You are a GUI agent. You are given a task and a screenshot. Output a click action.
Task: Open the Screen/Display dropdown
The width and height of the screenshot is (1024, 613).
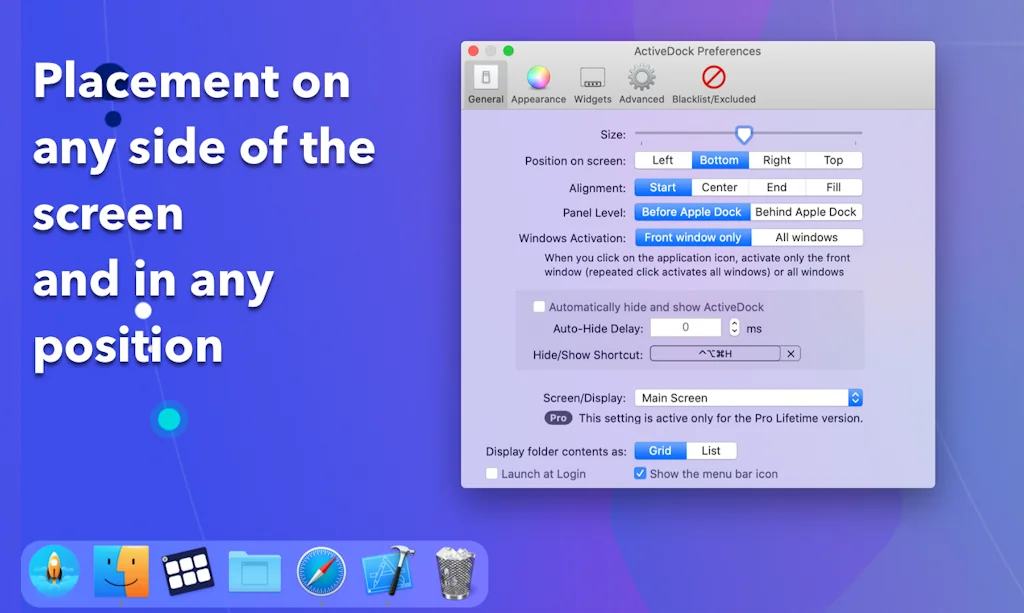855,397
